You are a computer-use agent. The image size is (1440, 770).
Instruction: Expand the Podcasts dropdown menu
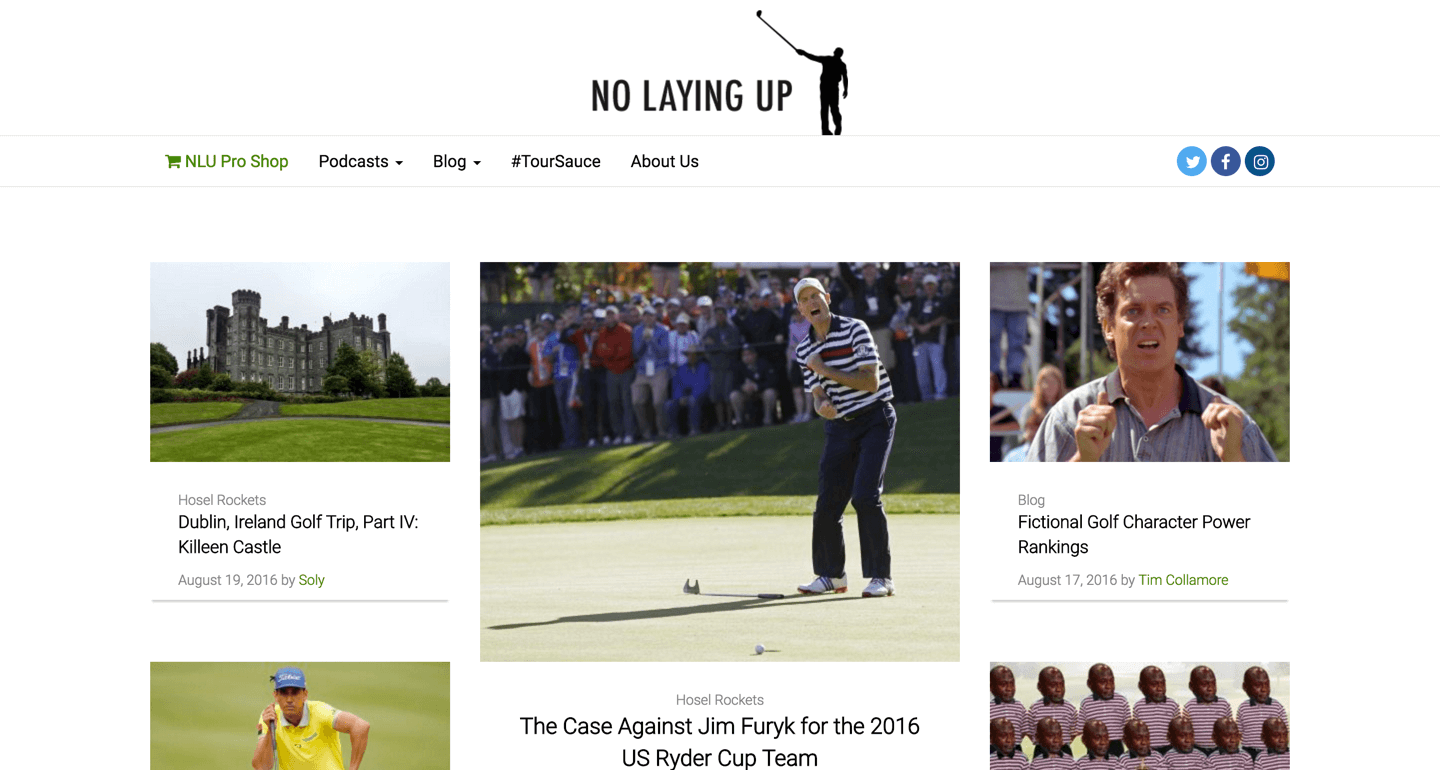[x=360, y=161]
